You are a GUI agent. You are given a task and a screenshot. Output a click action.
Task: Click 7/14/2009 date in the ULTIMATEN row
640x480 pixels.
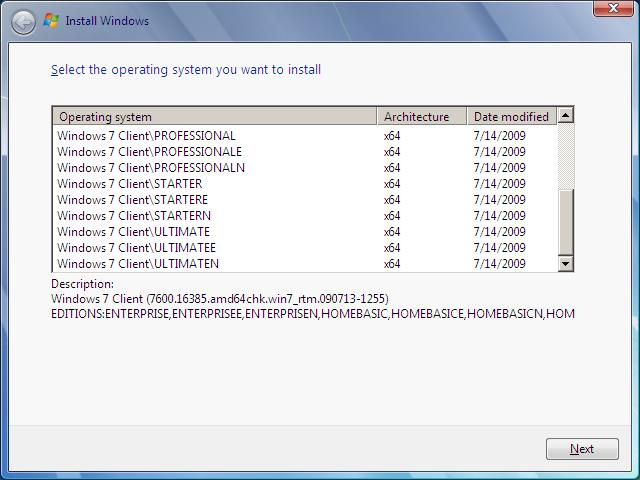pyautogui.click(x=499, y=263)
